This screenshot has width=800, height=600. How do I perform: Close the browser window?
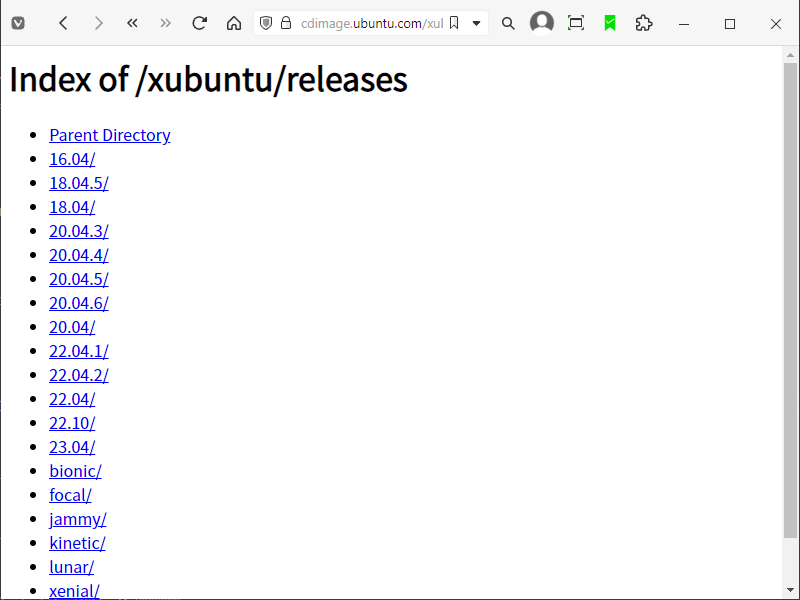click(776, 24)
